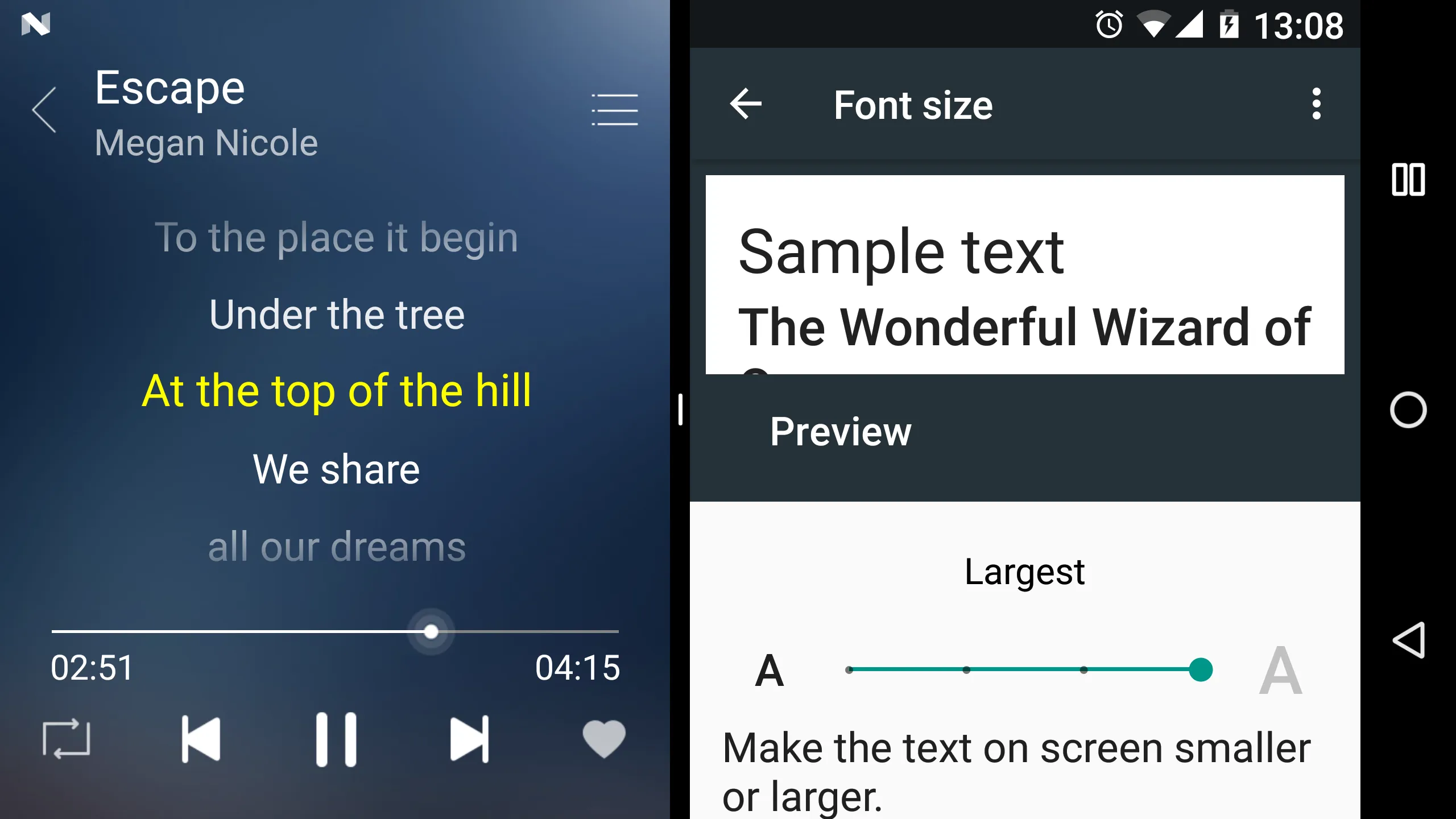Toggle repeat mode using repeat icon
This screenshot has width=1456, height=819.
(66, 738)
